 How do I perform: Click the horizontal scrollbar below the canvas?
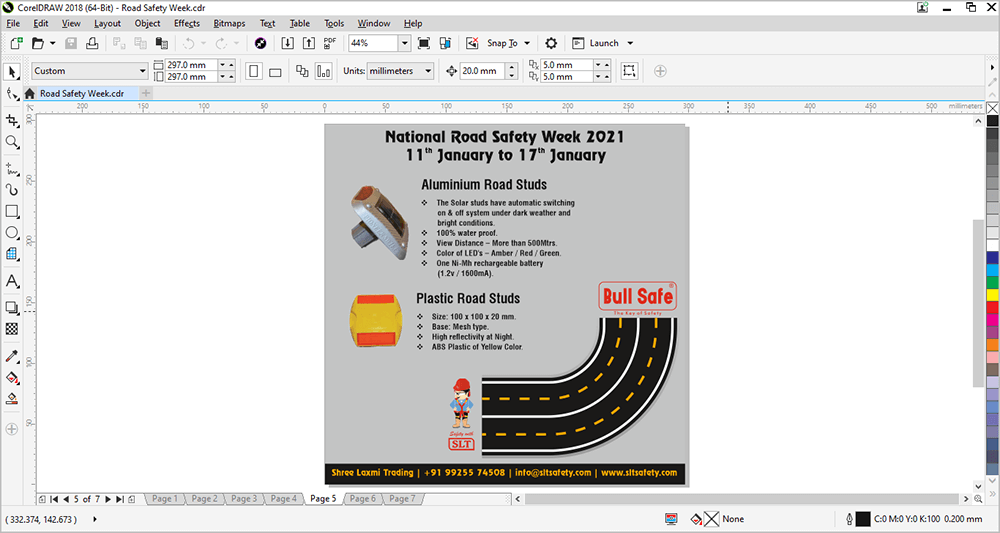(x=741, y=499)
